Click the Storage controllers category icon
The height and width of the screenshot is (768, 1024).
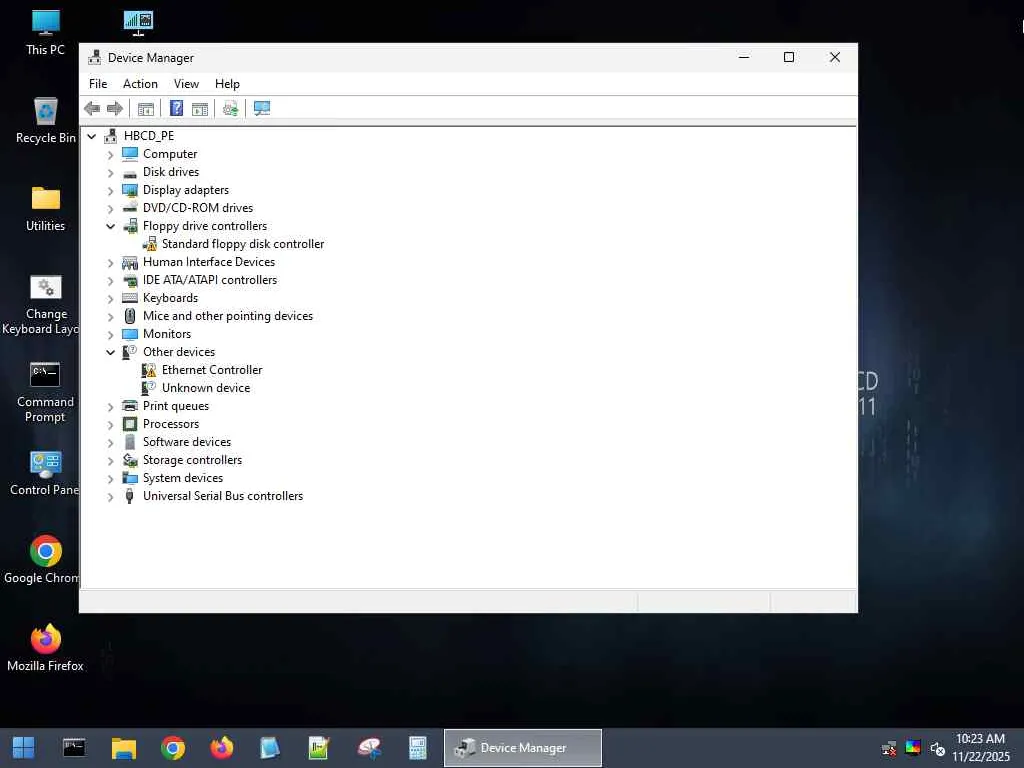[130, 460]
